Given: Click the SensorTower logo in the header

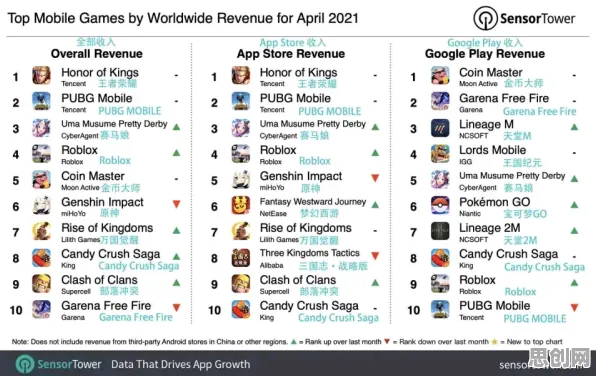Looking at the screenshot, I should coord(524,18).
